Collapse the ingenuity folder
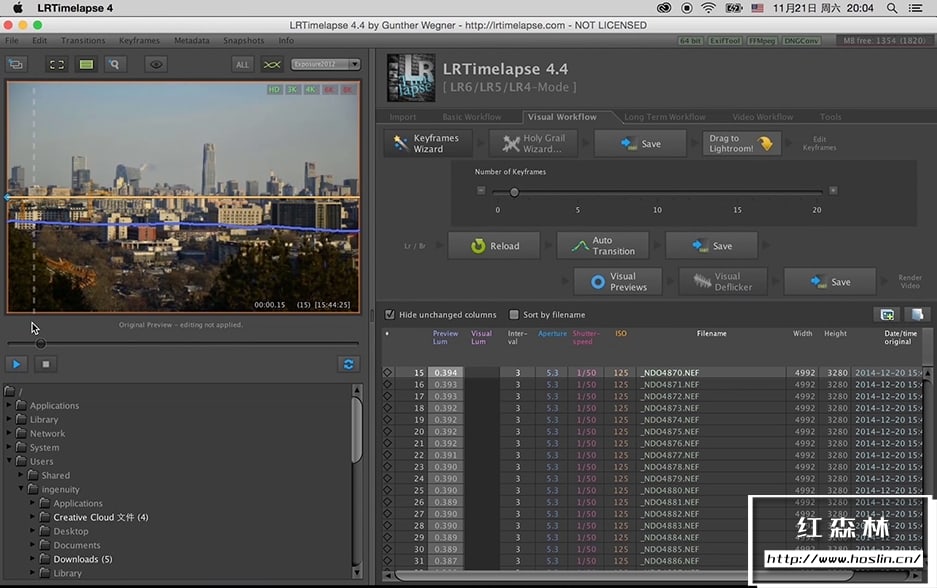 click(x=20, y=489)
